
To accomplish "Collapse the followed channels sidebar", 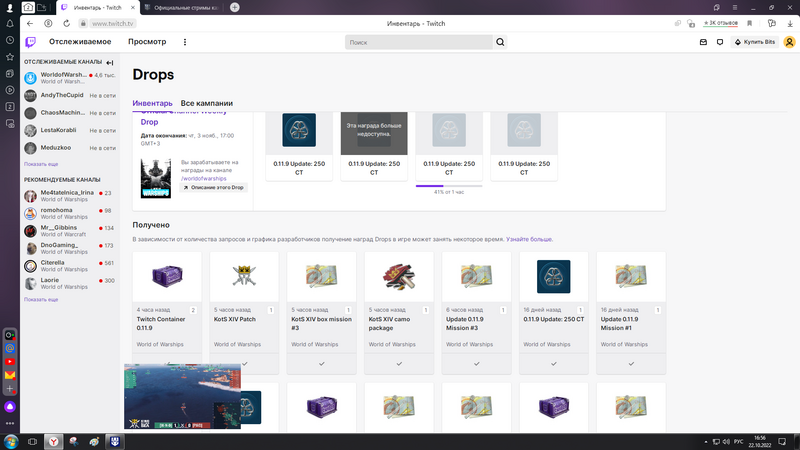I will pos(110,62).
